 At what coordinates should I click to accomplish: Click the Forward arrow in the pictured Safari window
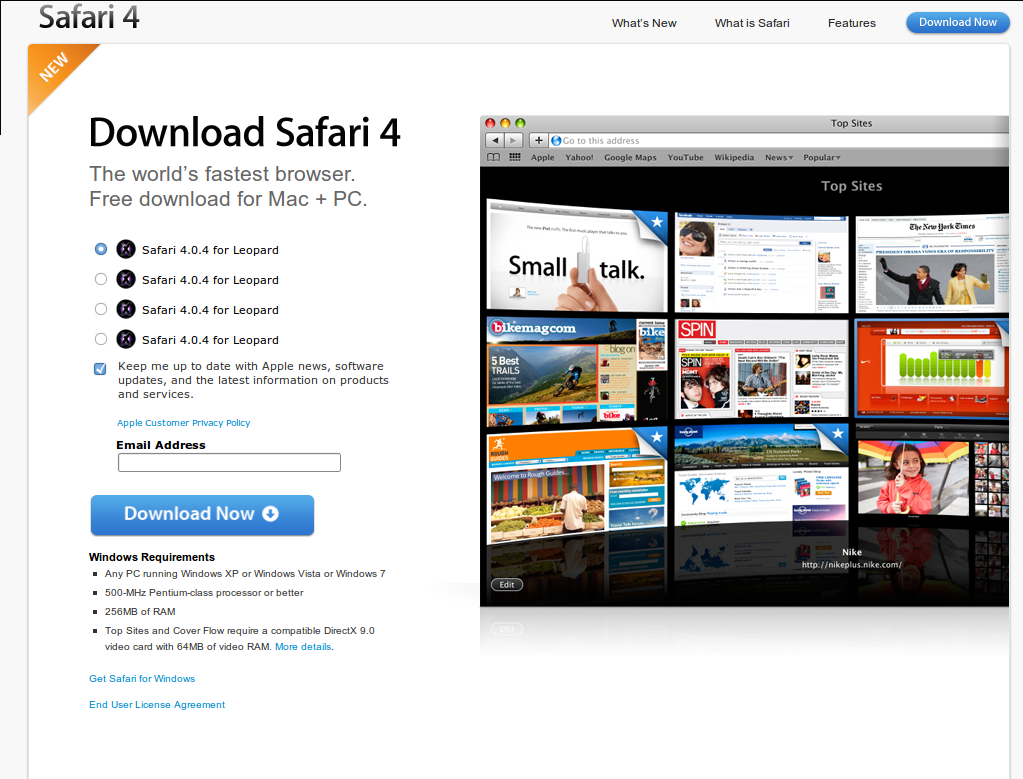pos(513,140)
